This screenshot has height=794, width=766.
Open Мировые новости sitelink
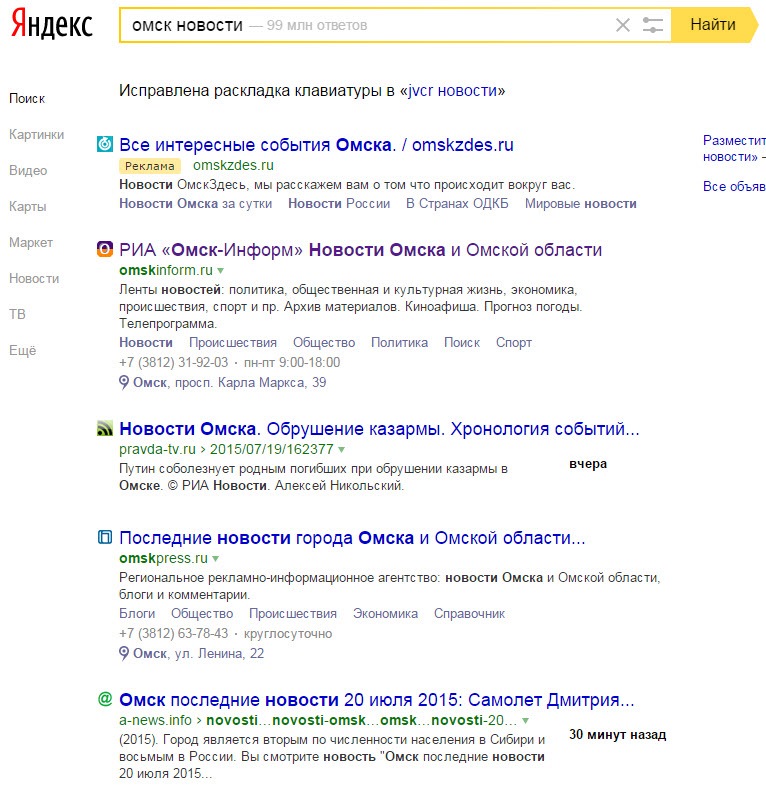tap(581, 204)
